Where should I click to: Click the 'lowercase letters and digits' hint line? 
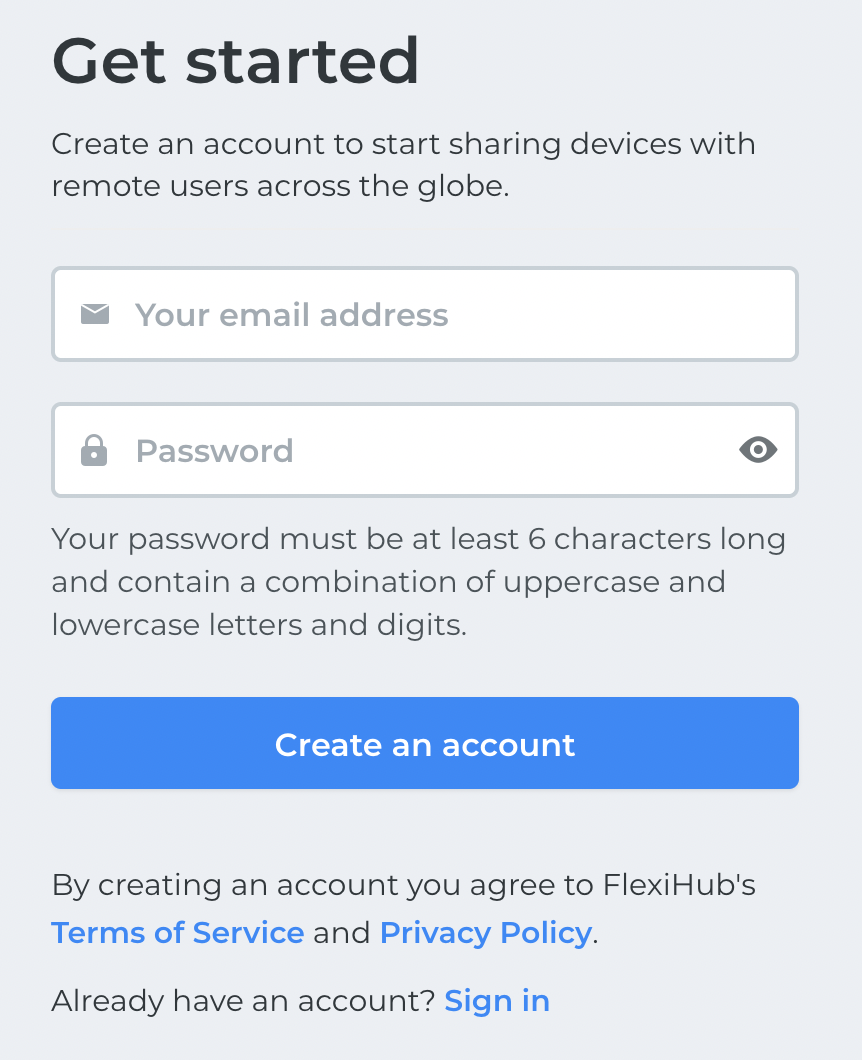tap(259, 625)
